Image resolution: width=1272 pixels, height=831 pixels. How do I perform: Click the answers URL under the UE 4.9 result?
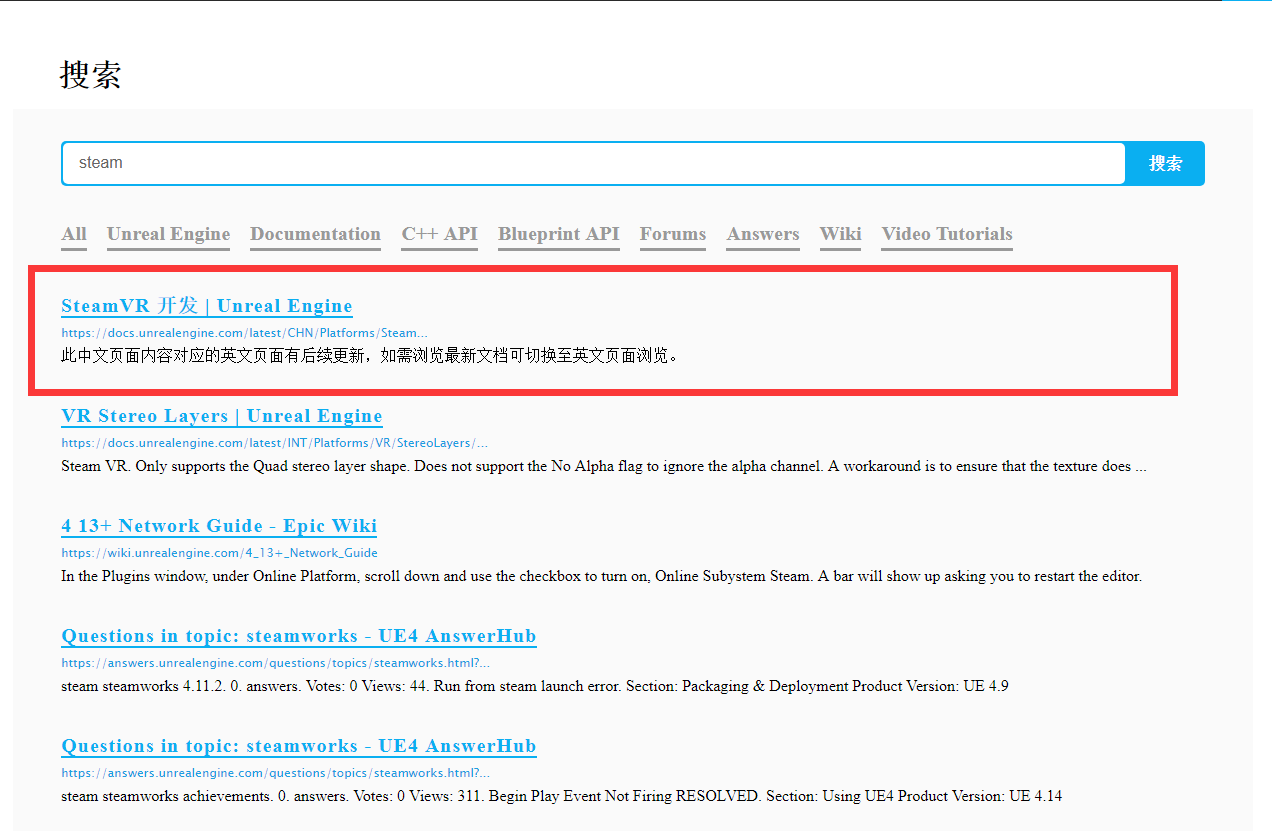coord(275,663)
